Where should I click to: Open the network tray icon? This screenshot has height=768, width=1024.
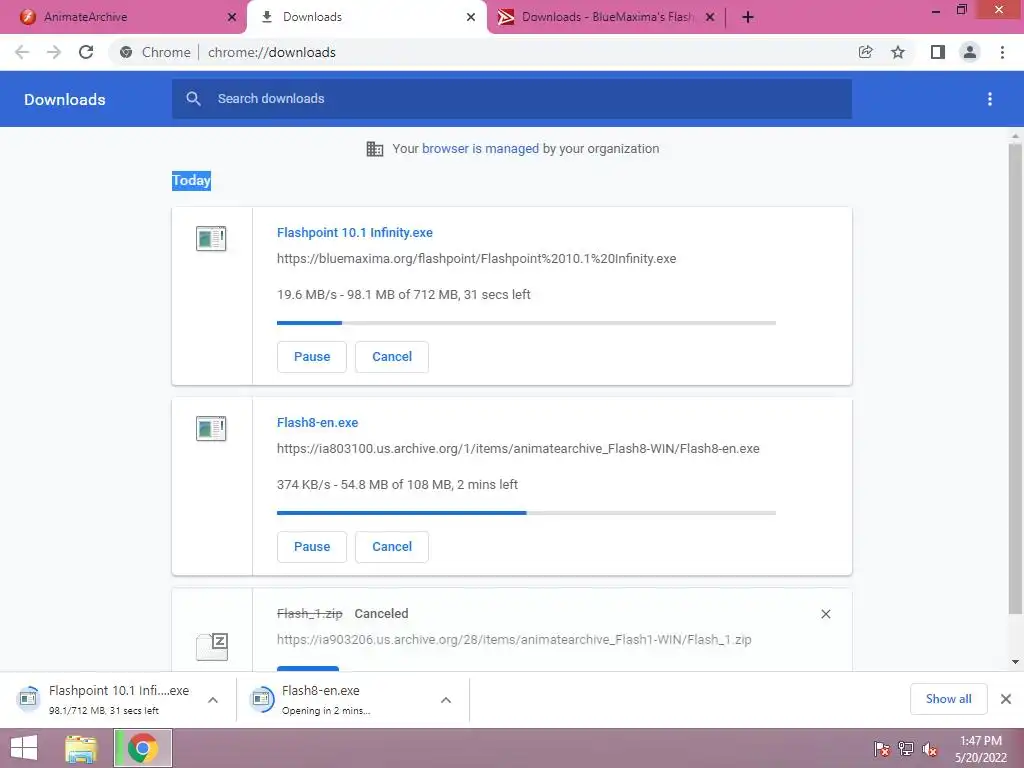point(906,749)
